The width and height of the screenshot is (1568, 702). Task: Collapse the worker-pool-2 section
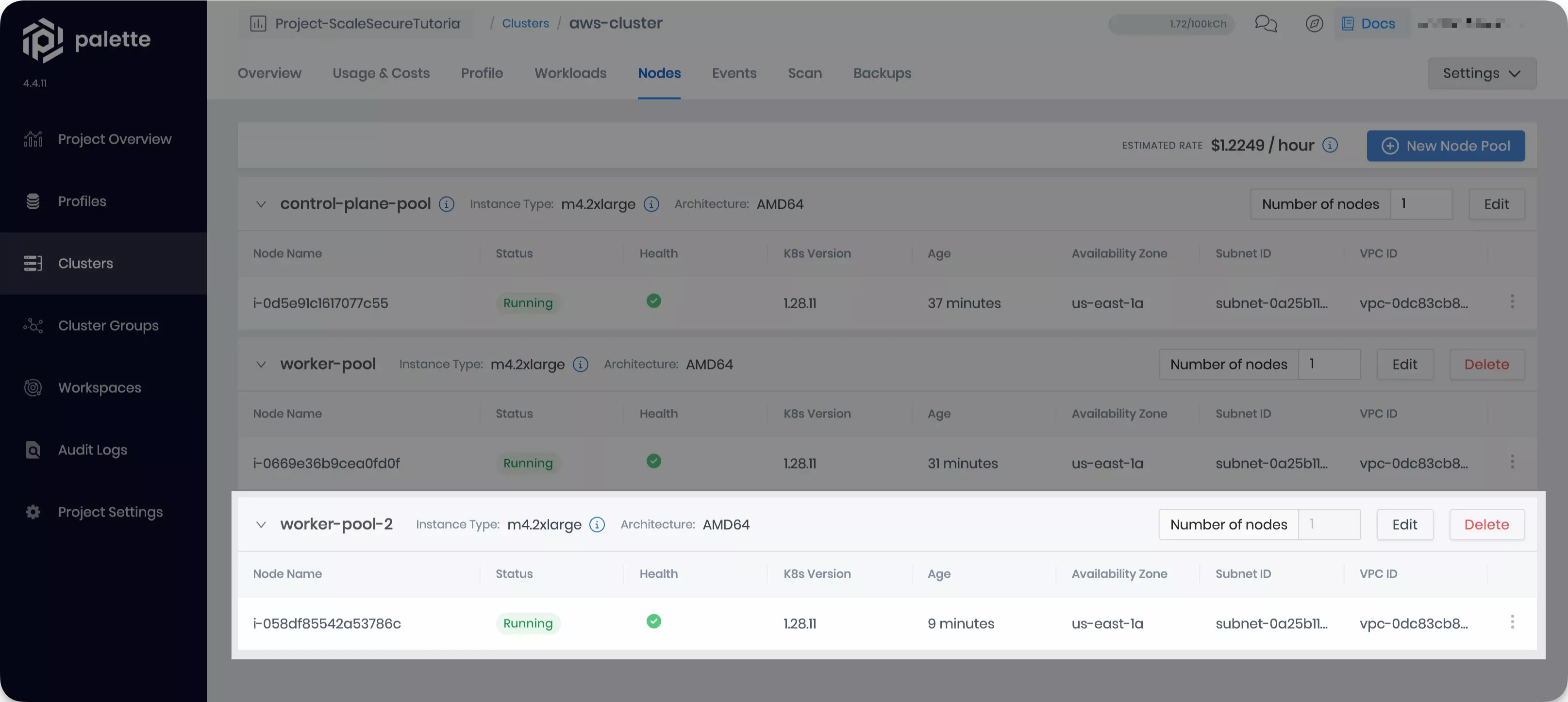click(x=261, y=525)
